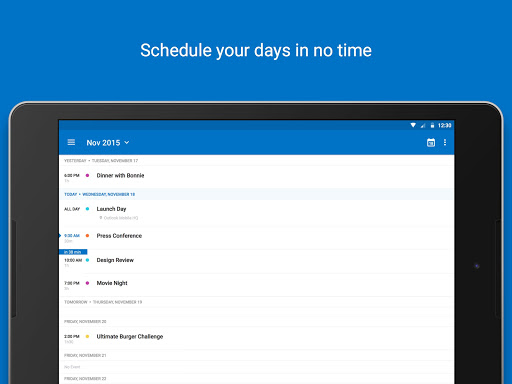Tap the calendar today icon
The height and width of the screenshot is (384, 512).
point(431,143)
